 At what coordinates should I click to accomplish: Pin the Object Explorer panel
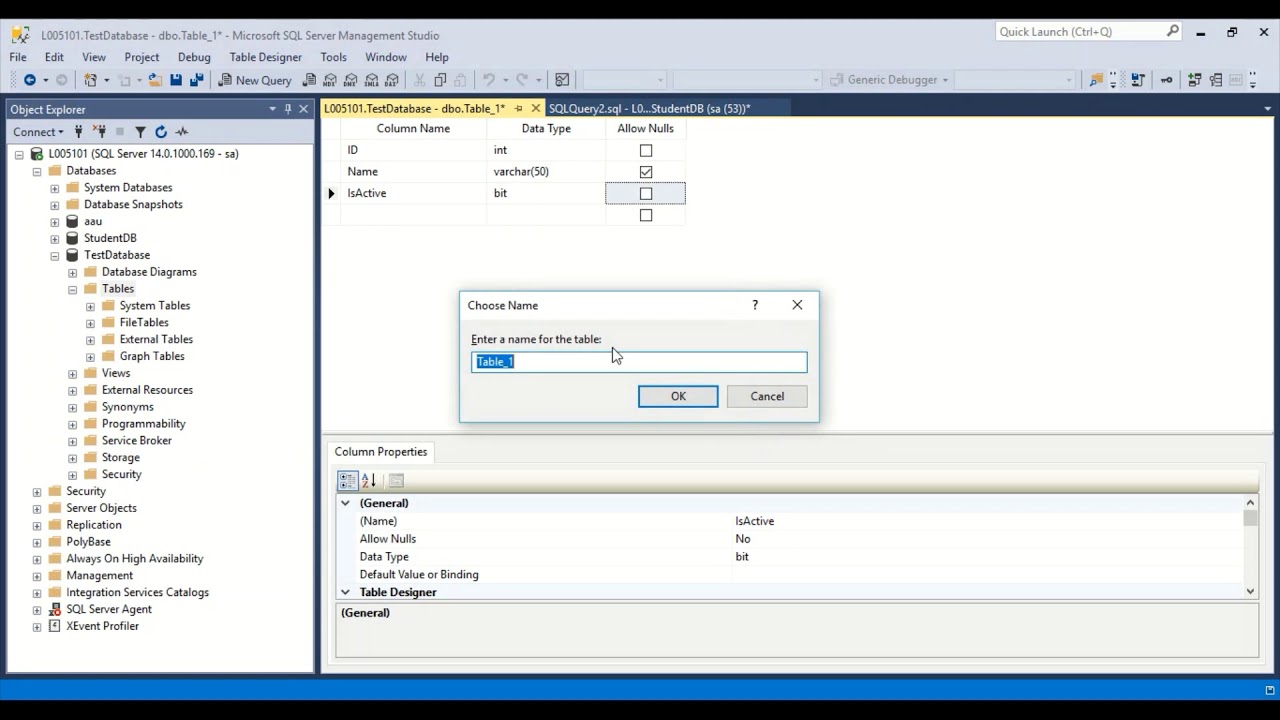coord(288,109)
